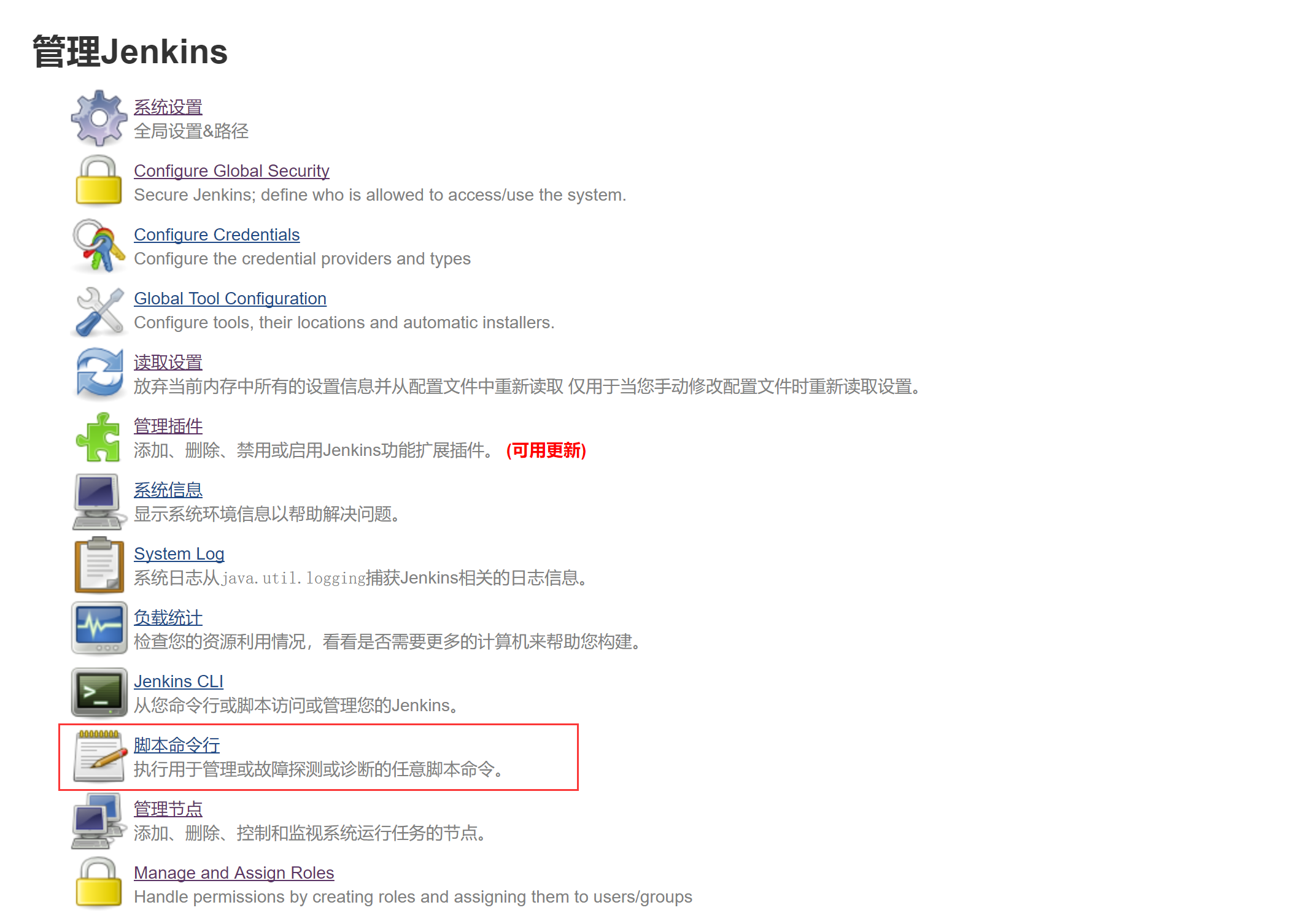Open the Manage and Assign Roles link
The width and height of the screenshot is (1316, 921).
(233, 873)
